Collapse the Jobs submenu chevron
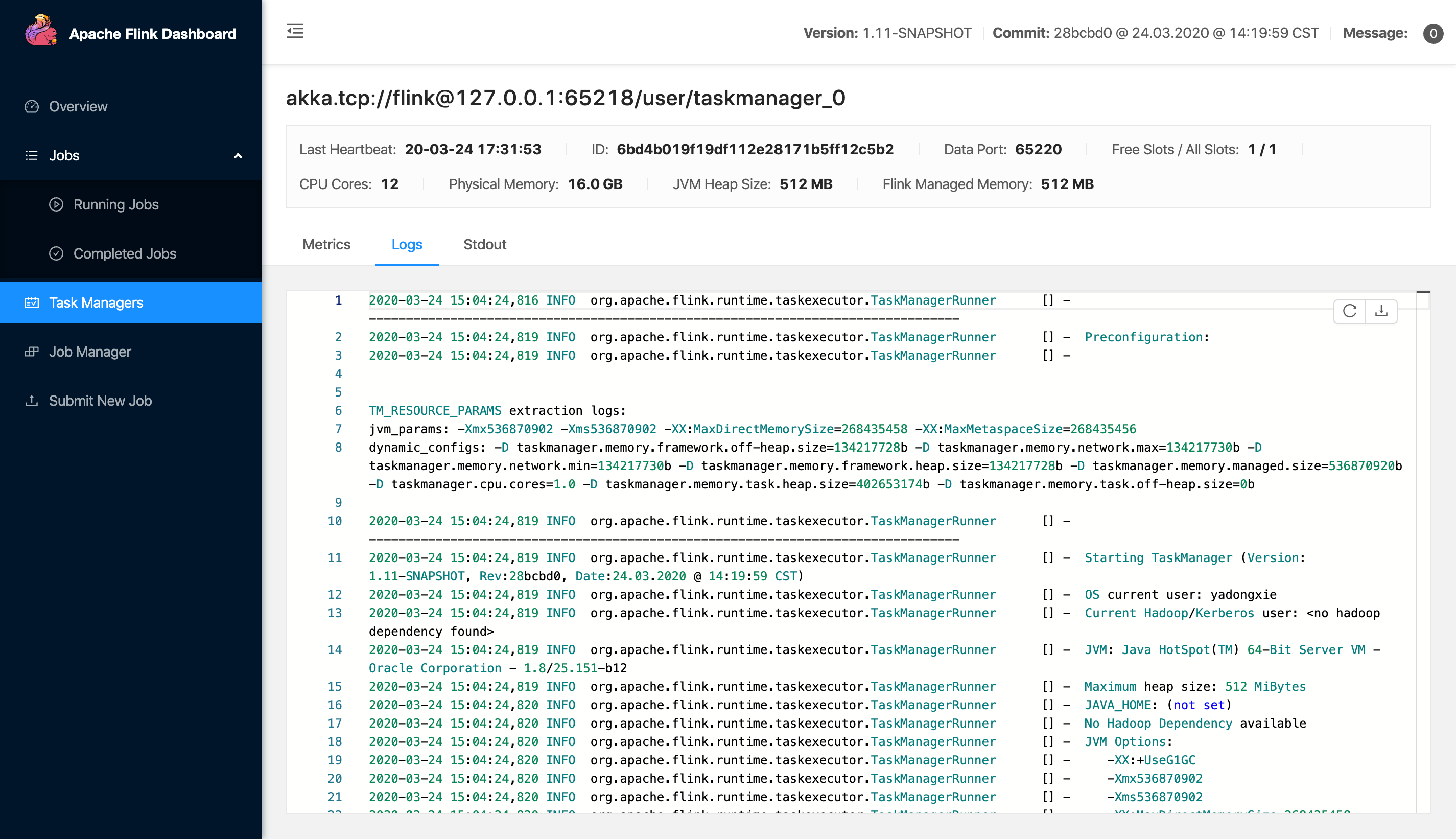This screenshot has width=1456, height=839. [238, 155]
